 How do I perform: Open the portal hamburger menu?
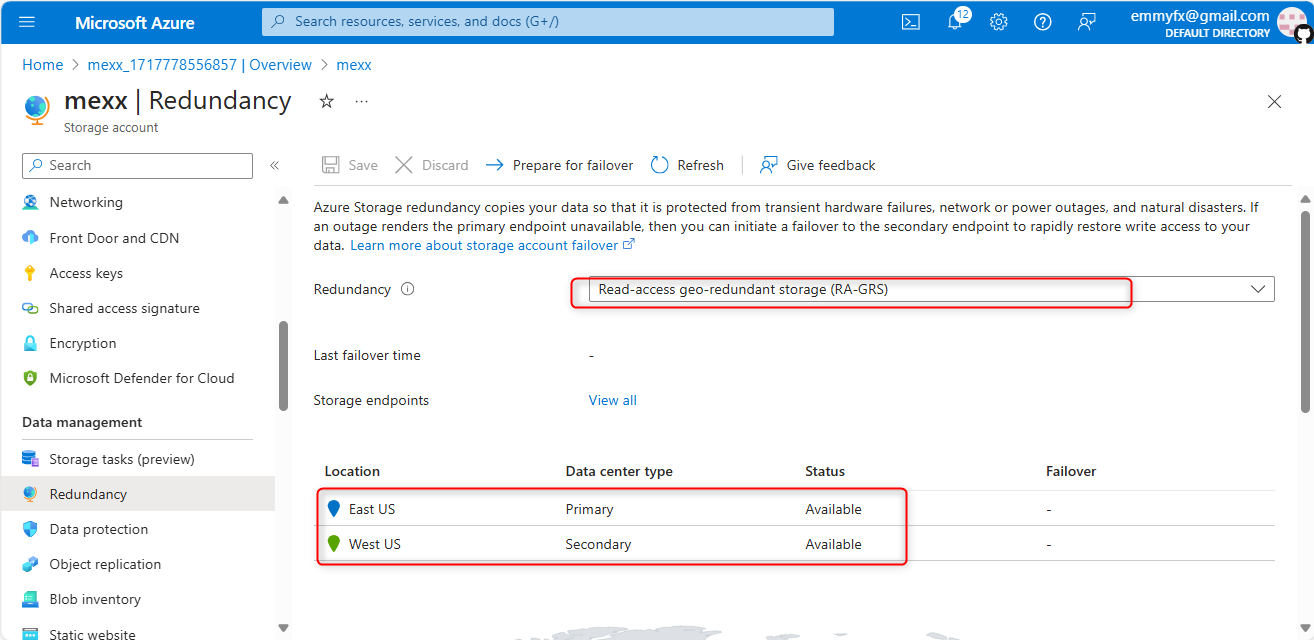pos(27,22)
